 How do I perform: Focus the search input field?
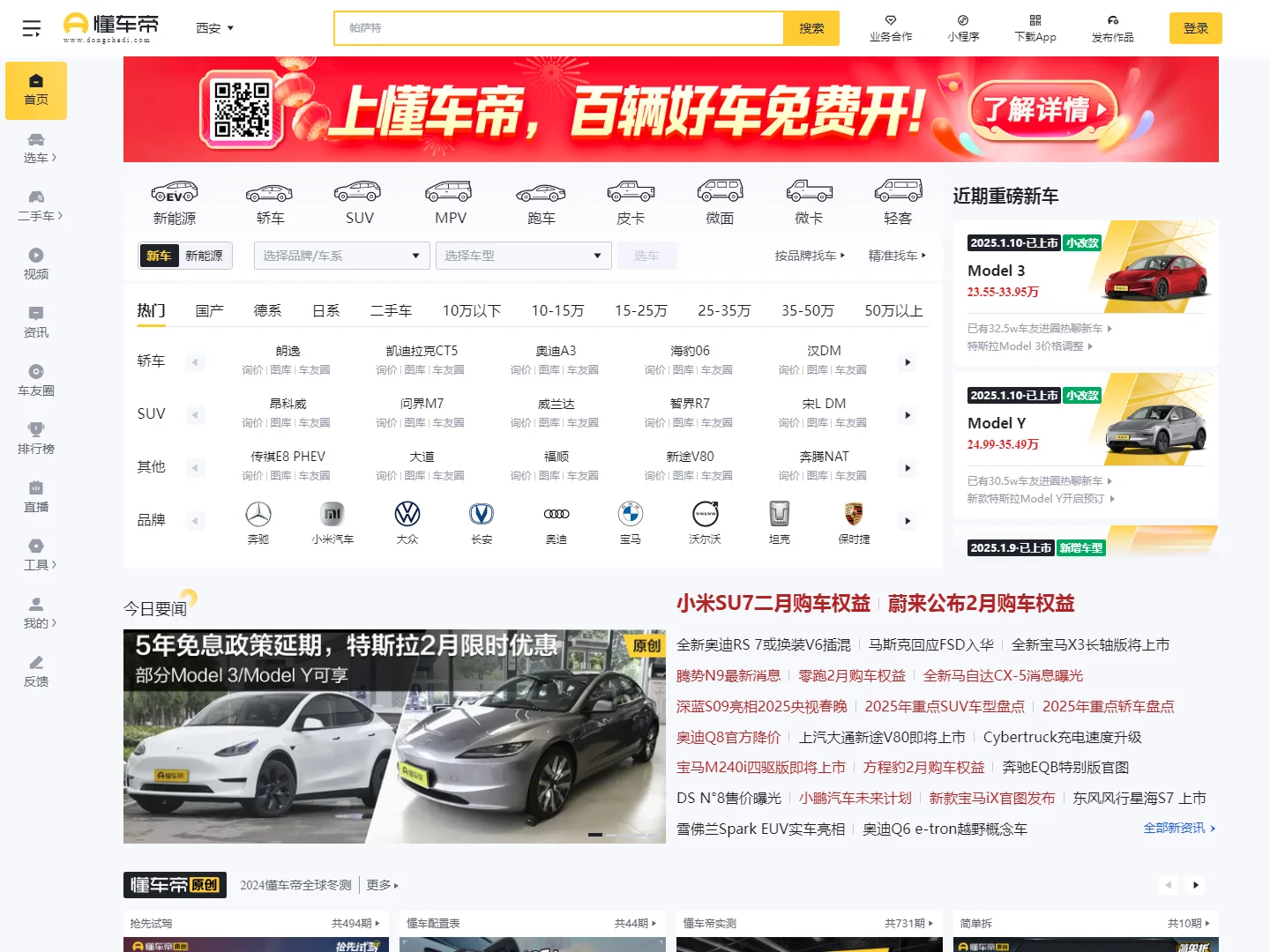tap(559, 28)
